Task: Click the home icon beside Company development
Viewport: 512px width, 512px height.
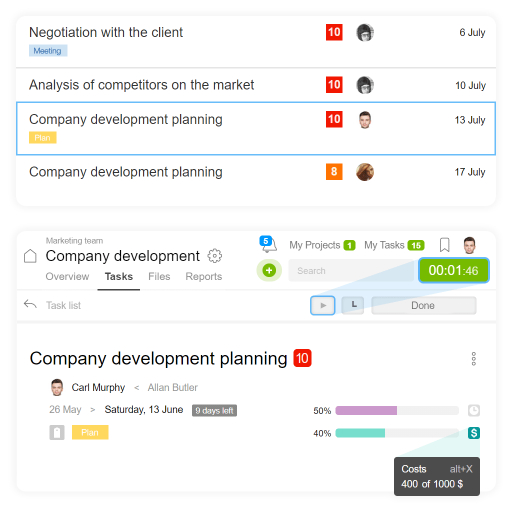Action: click(x=30, y=256)
